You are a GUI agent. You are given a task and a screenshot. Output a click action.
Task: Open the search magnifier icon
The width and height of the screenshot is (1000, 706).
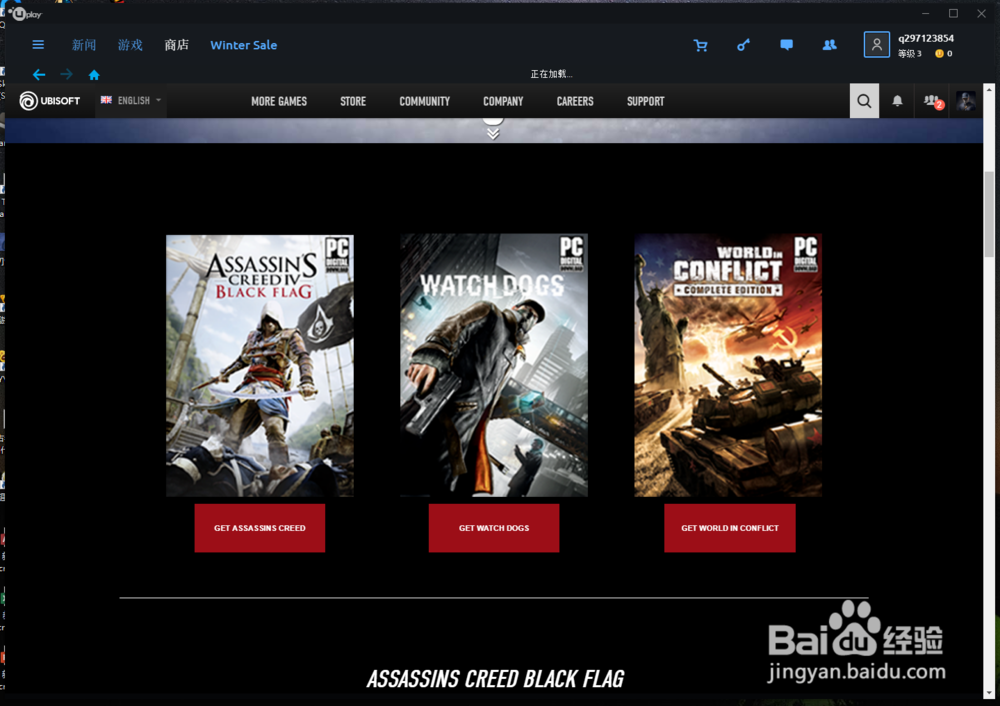(x=864, y=101)
